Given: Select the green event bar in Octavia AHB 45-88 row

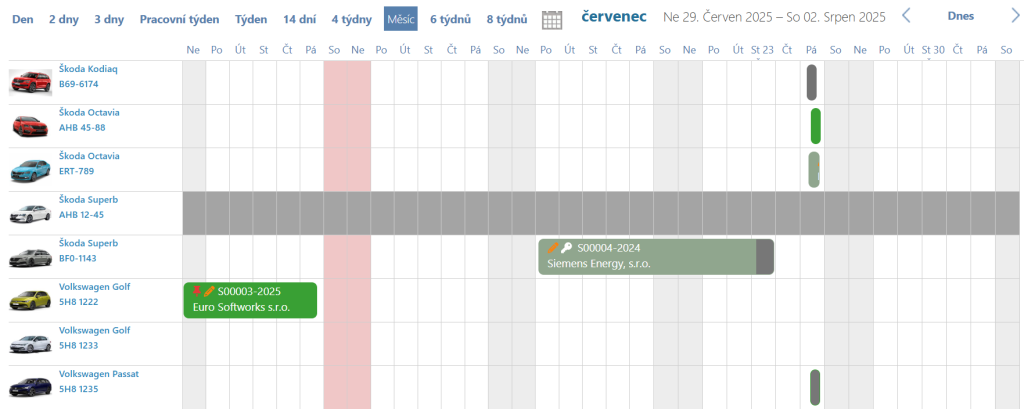Looking at the screenshot, I should 816,126.
